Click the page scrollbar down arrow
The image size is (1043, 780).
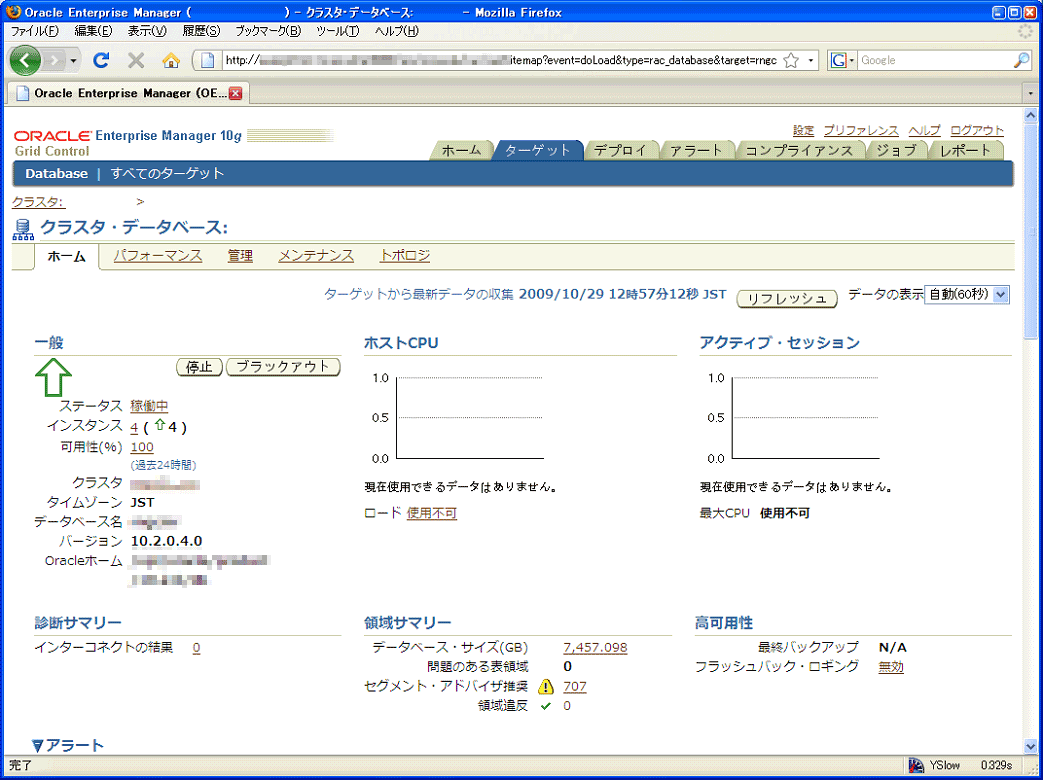click(x=1030, y=746)
